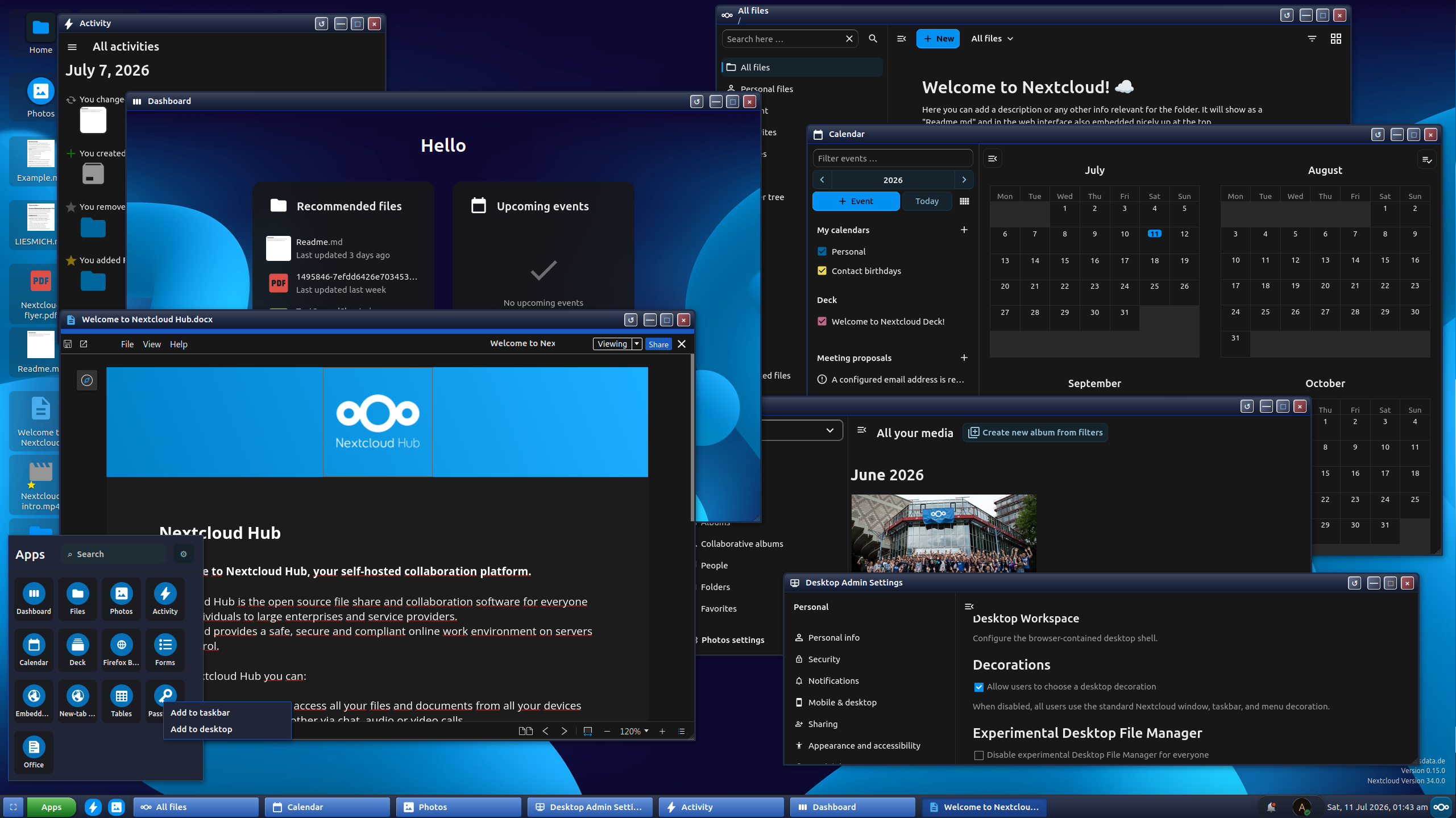Open the Deck app icon
This screenshot has height=818, width=1456.
click(x=77, y=650)
